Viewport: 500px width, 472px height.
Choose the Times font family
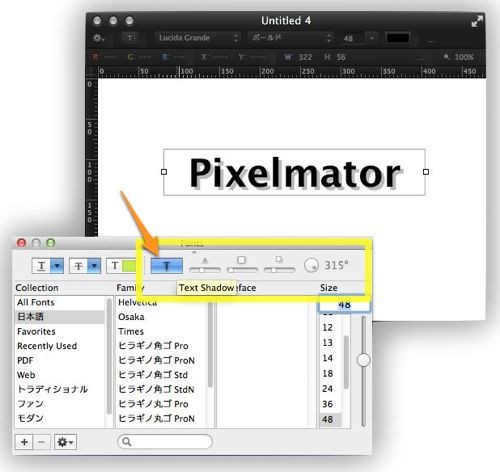click(x=162, y=332)
